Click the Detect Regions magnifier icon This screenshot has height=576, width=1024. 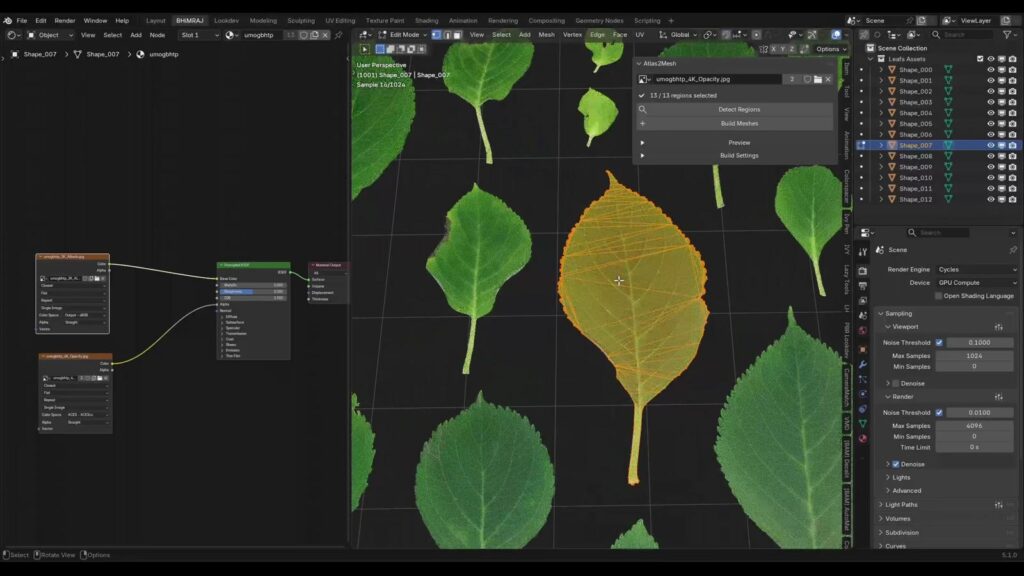643,110
